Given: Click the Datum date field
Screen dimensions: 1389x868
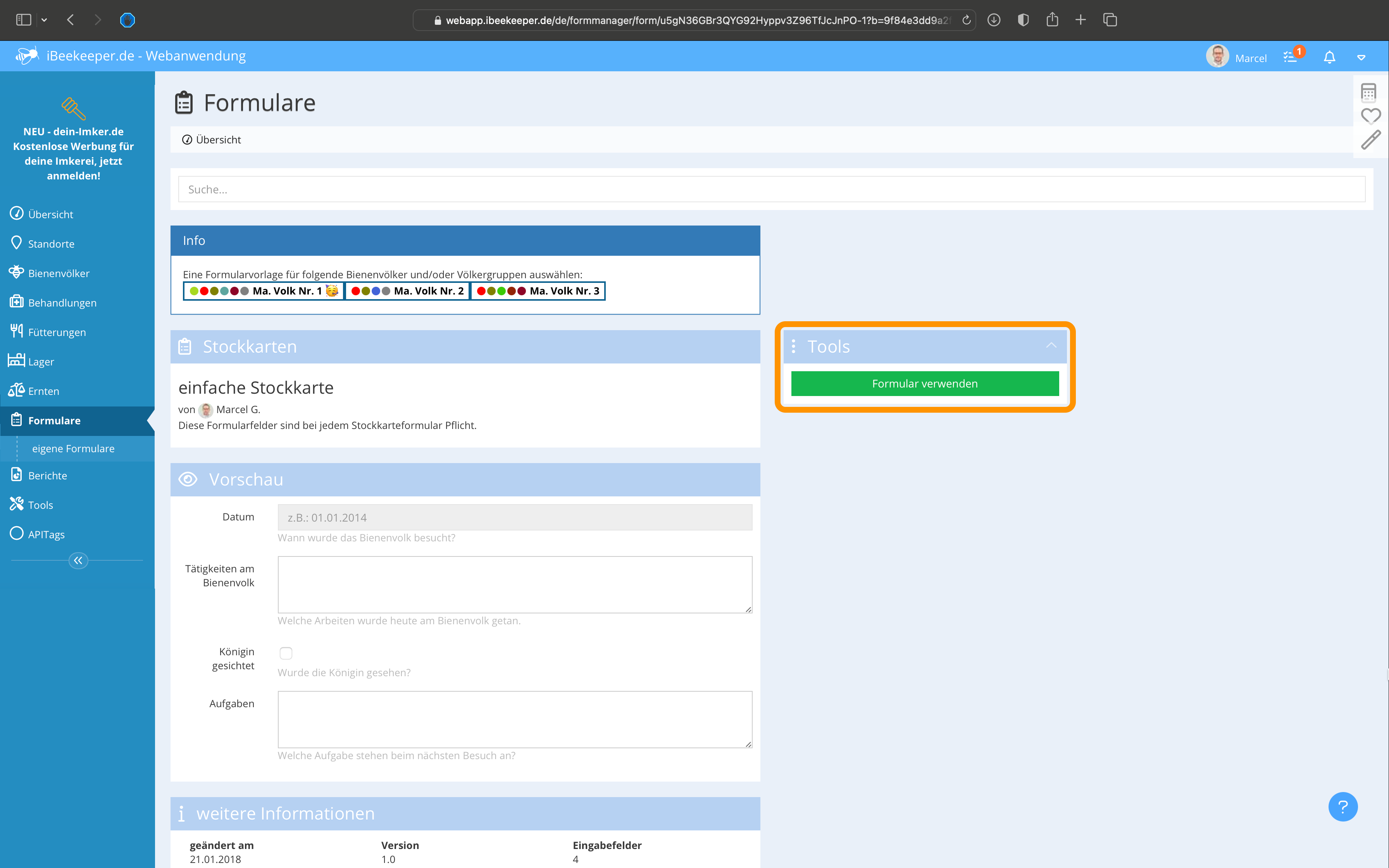Looking at the screenshot, I should 515,517.
